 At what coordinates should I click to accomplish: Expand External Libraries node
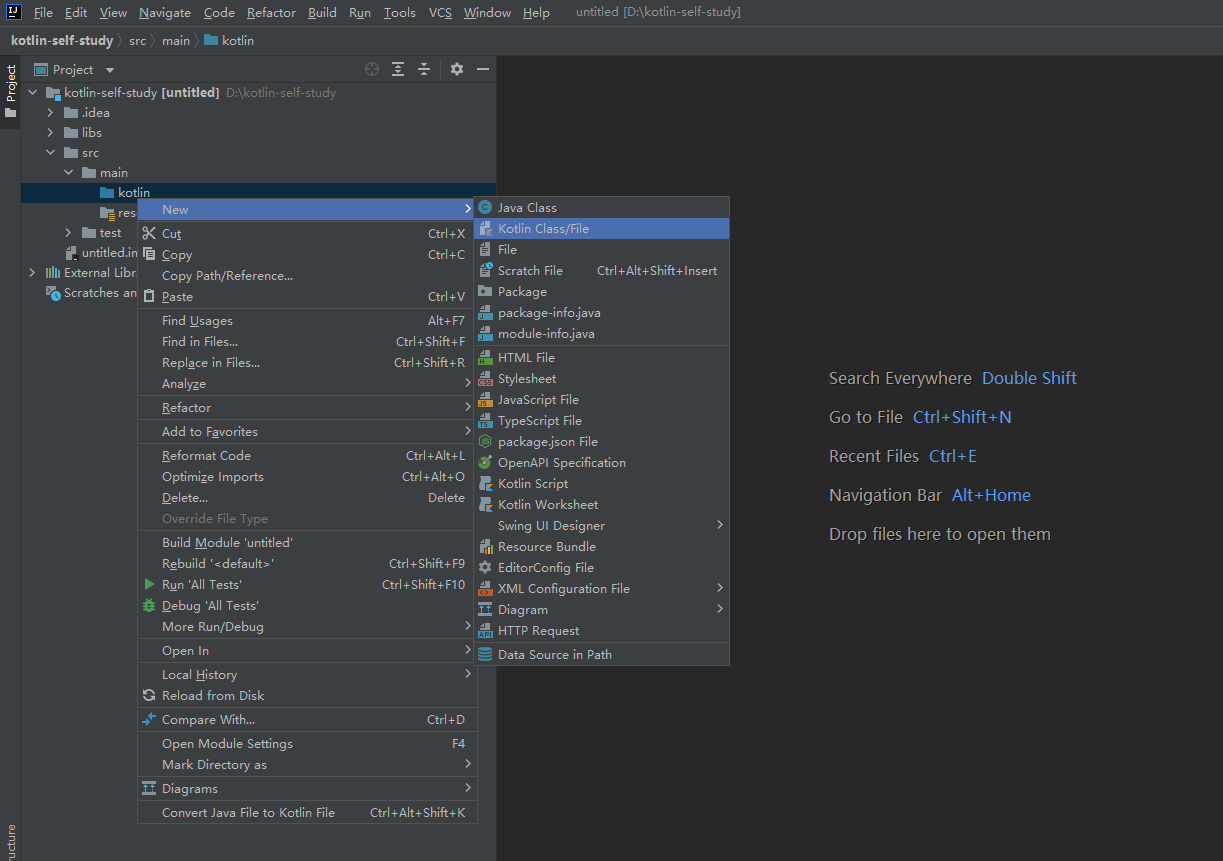tap(32, 273)
